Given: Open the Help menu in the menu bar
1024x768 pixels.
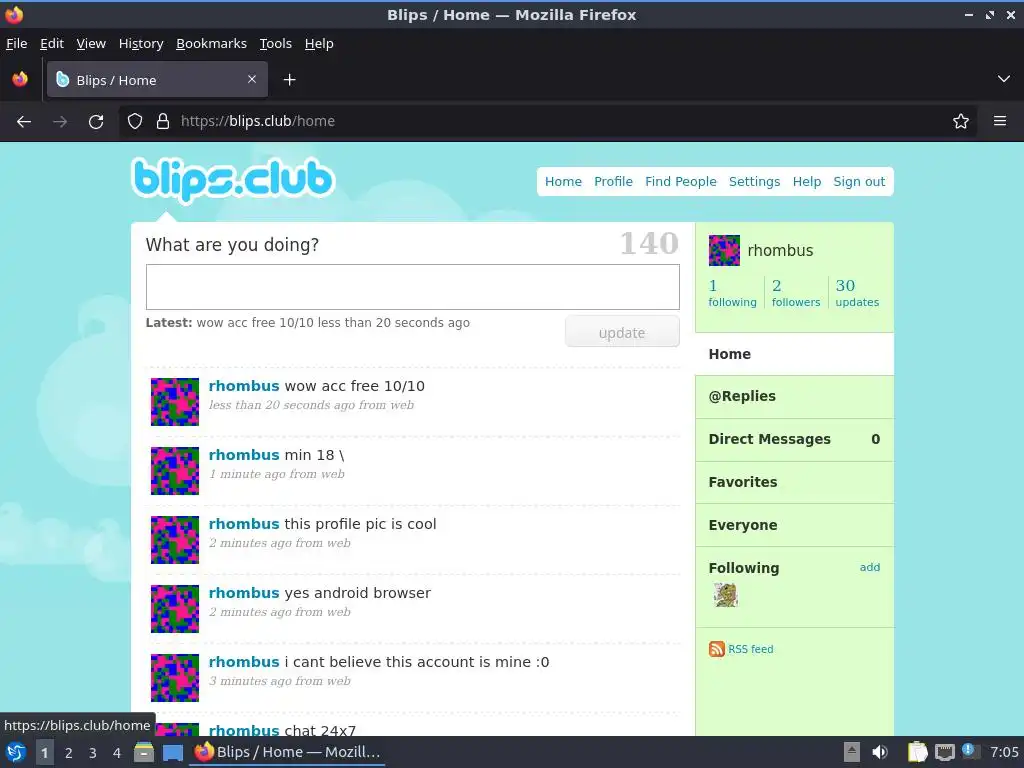Looking at the screenshot, I should pyautogui.click(x=319, y=44).
